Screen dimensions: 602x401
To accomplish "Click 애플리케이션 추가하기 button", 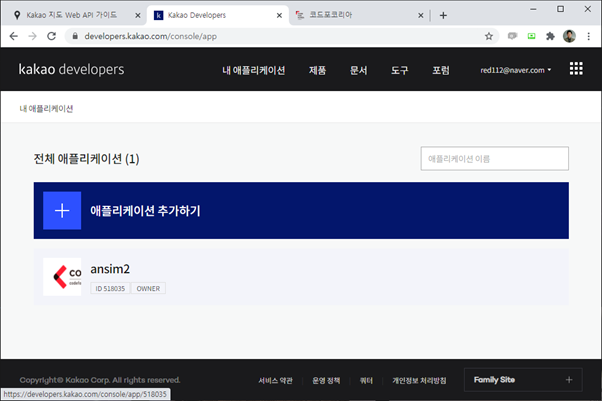I will 301,210.
